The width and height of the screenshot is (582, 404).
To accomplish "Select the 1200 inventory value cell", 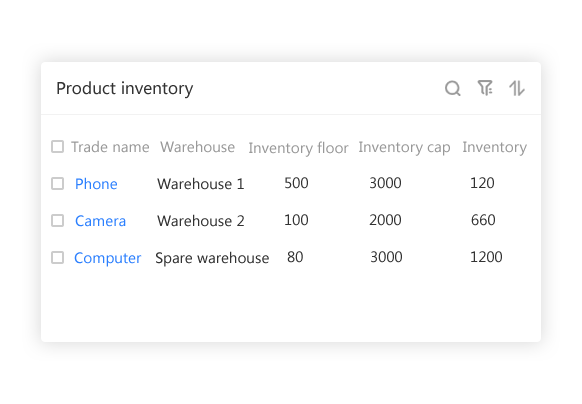I will coord(486,257).
